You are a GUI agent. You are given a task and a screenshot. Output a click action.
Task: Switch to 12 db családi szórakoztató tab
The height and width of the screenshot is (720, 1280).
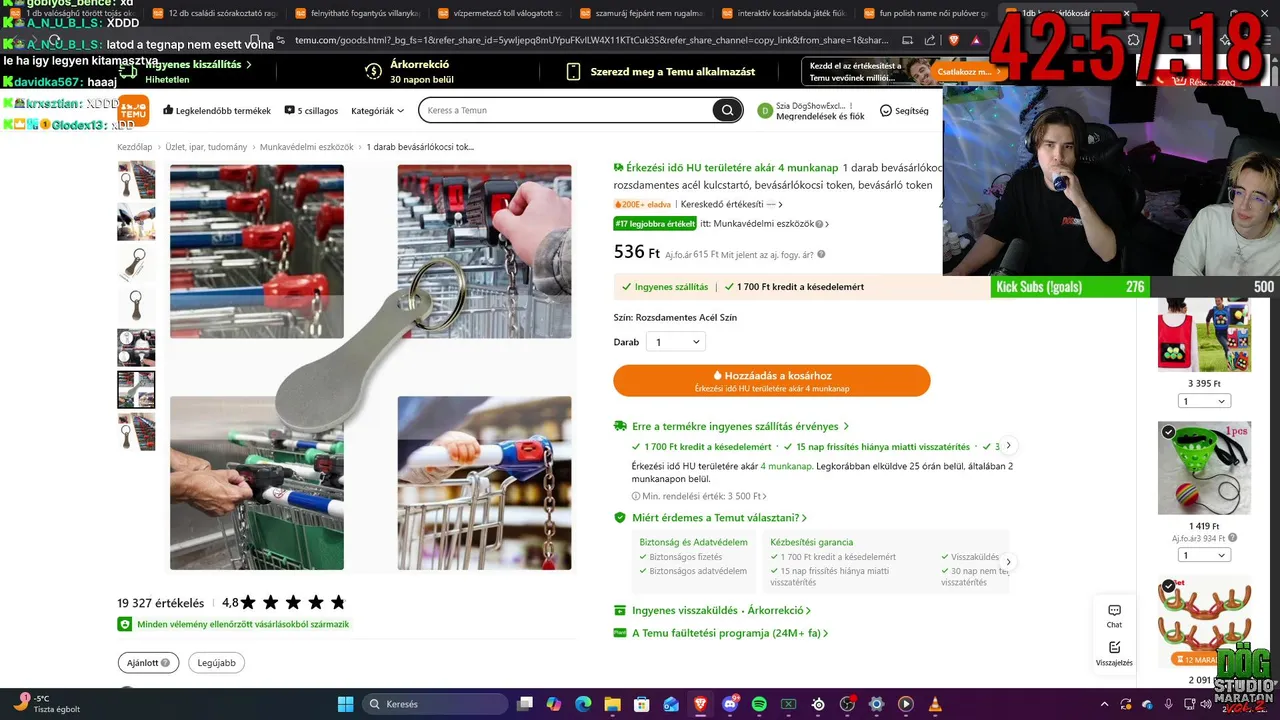tap(215, 13)
